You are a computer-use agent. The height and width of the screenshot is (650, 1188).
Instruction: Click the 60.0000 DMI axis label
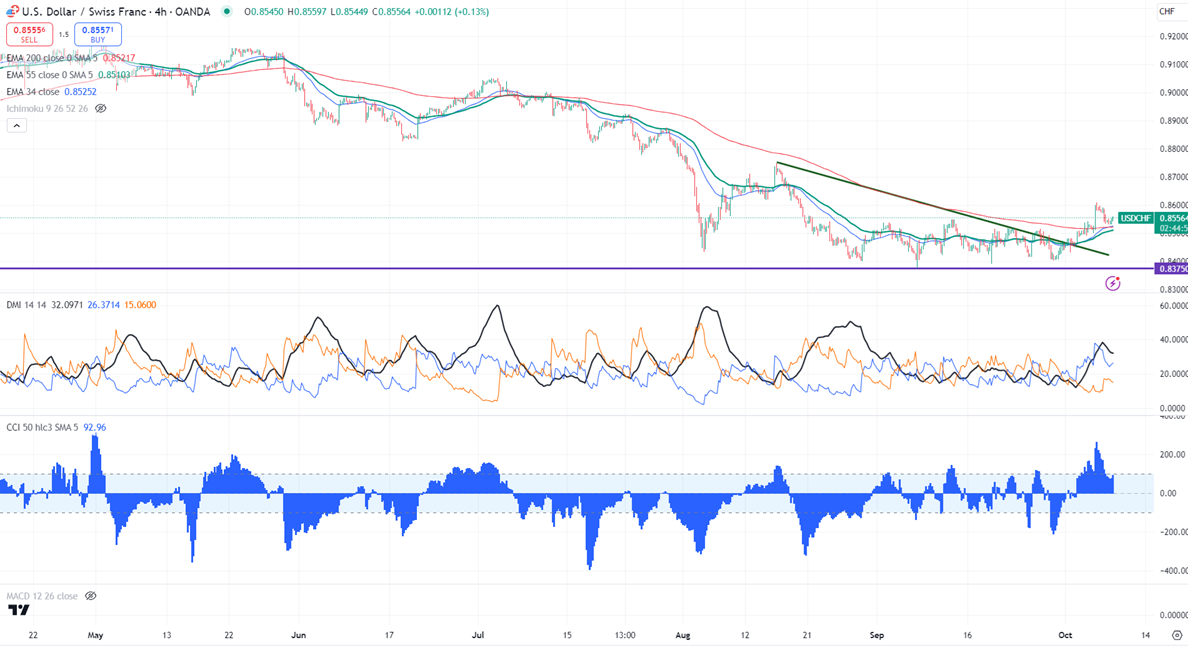point(1173,305)
